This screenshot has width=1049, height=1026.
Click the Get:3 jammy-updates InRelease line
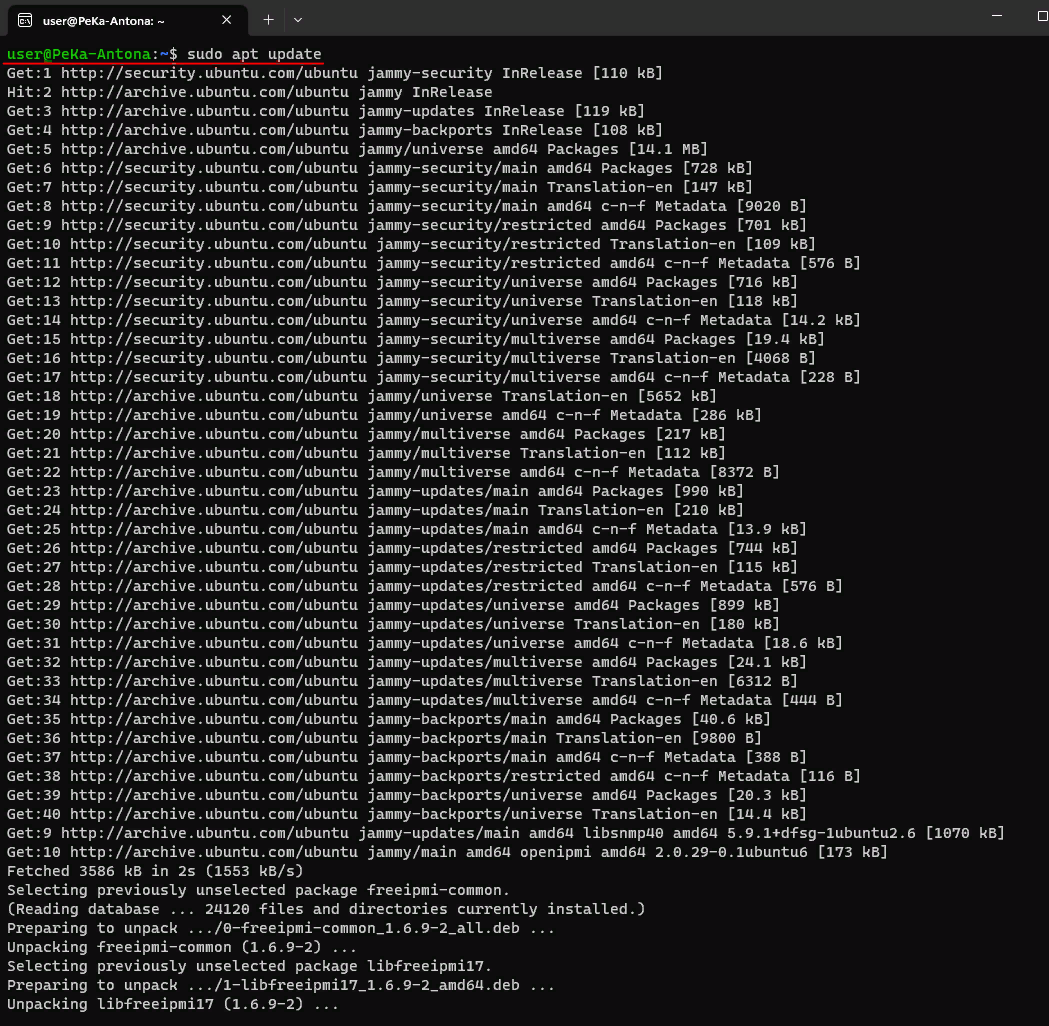click(326, 111)
